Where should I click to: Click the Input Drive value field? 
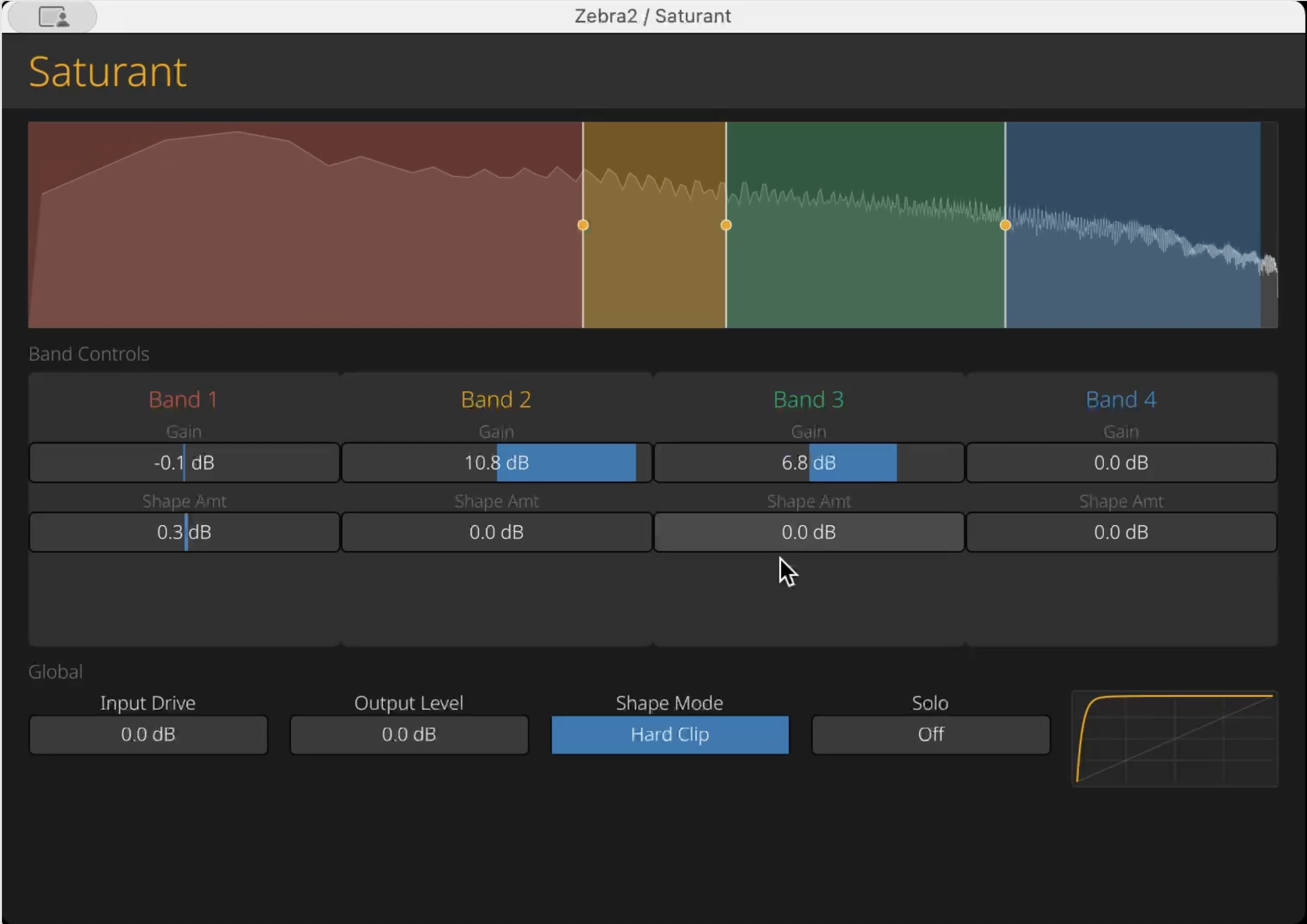coord(148,735)
